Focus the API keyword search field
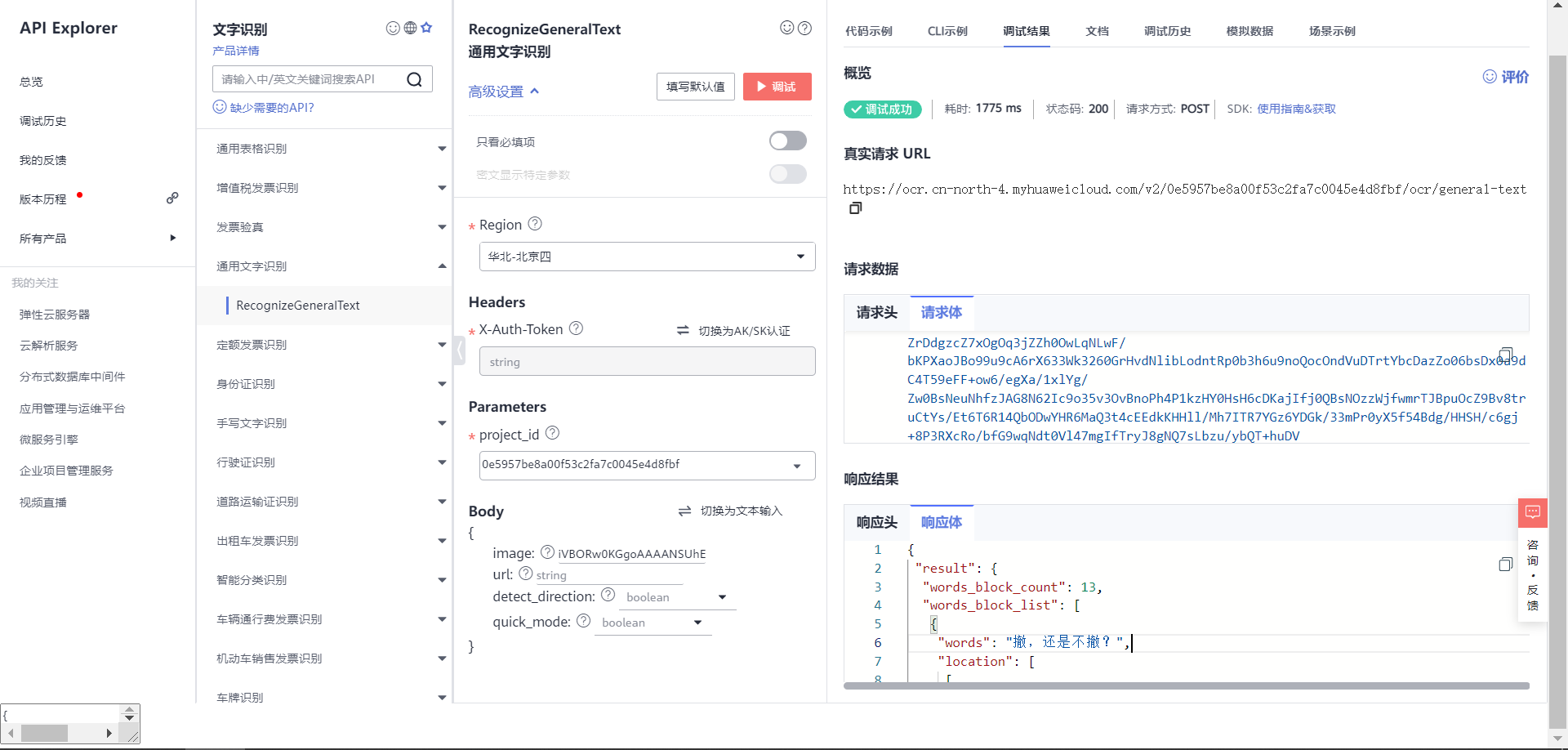The width and height of the screenshot is (1568, 750). [309, 79]
